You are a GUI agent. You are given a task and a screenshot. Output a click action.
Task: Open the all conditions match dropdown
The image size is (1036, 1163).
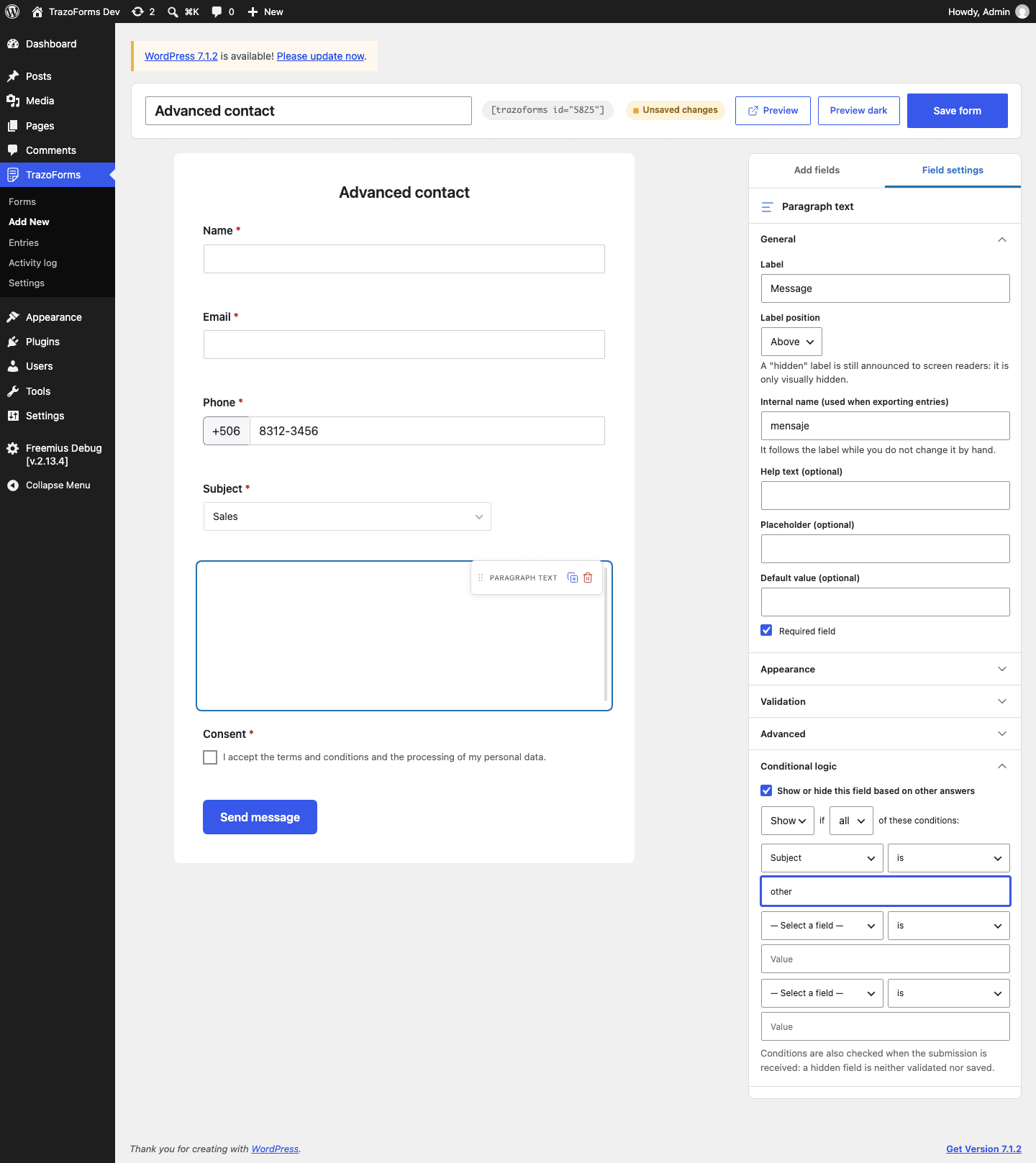click(x=851, y=821)
